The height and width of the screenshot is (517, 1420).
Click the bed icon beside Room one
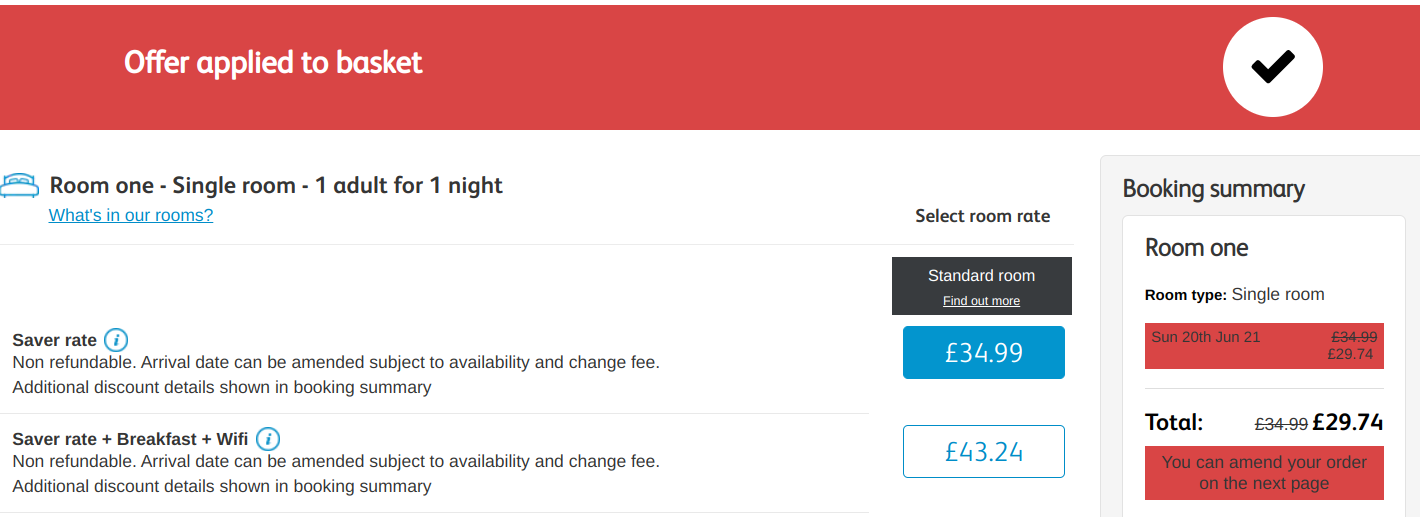[20, 186]
